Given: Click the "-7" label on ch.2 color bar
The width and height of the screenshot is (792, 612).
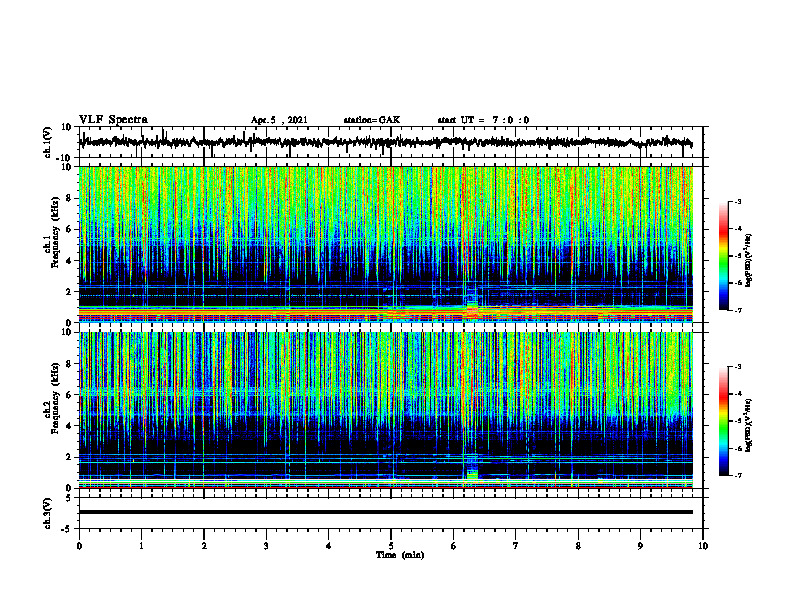Looking at the screenshot, I should coord(737,476).
